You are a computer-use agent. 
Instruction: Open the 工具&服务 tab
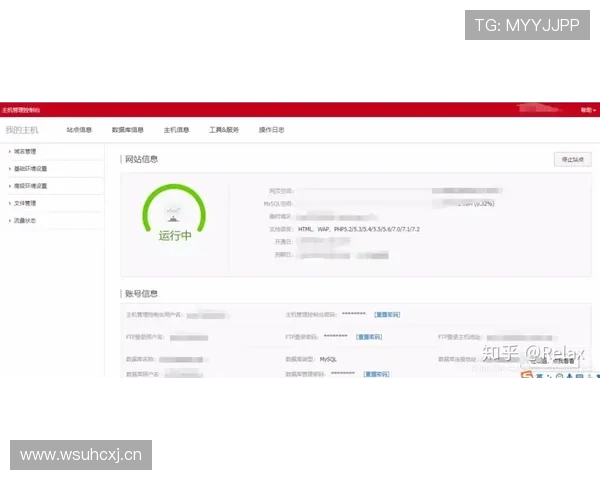coord(224,130)
